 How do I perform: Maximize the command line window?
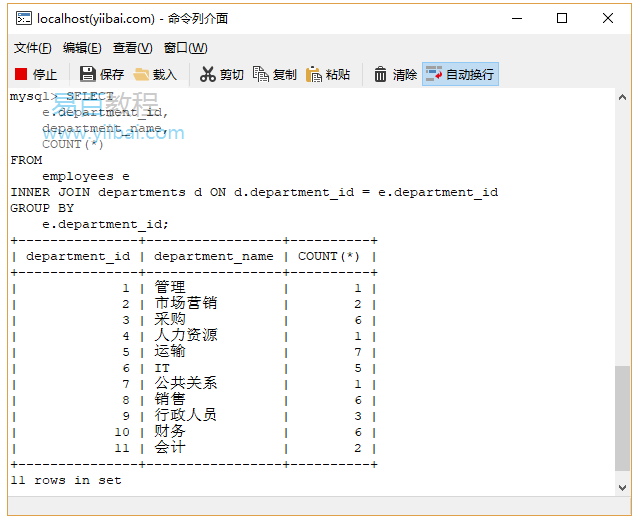click(x=562, y=18)
